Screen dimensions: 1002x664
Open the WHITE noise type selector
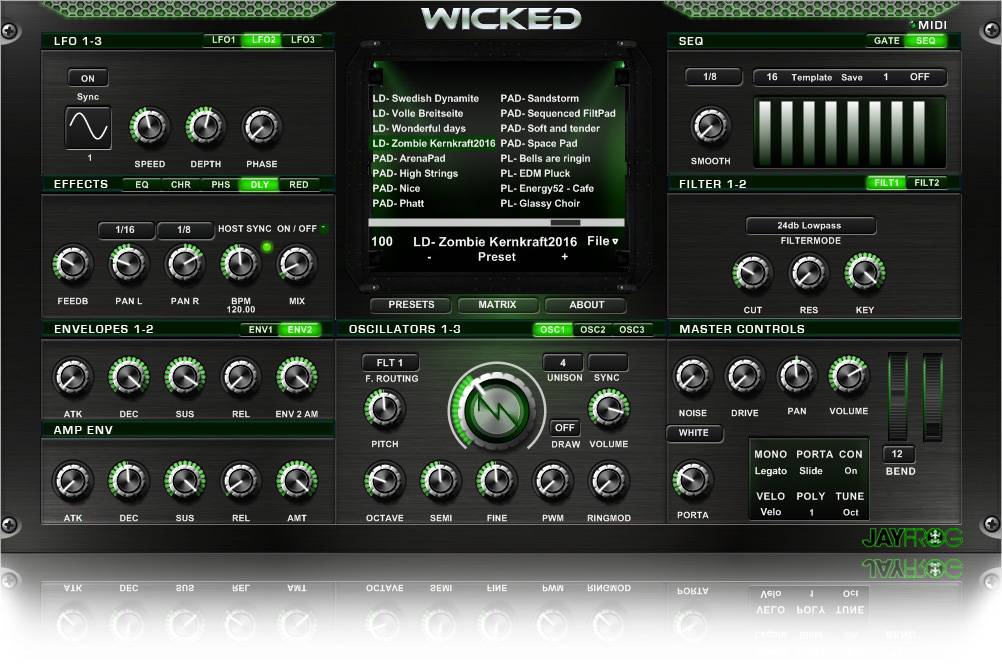tap(693, 433)
